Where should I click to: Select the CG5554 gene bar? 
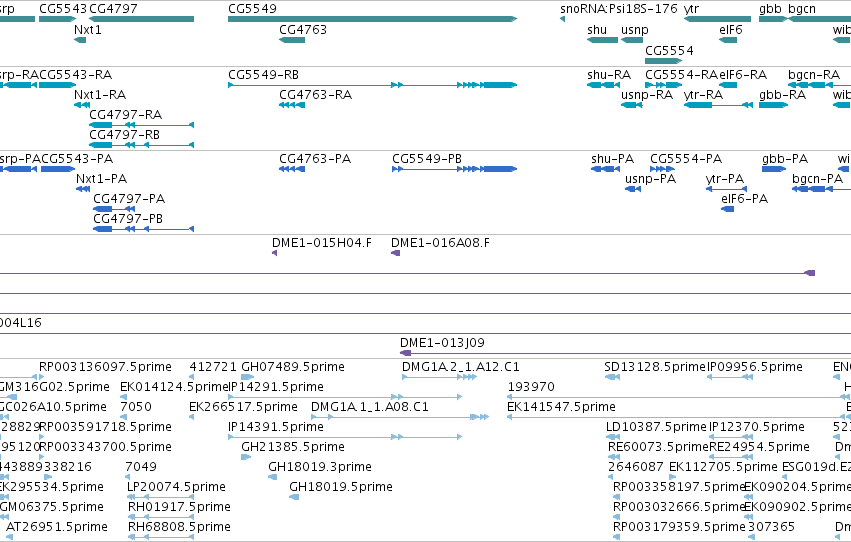pyautogui.click(x=663, y=61)
